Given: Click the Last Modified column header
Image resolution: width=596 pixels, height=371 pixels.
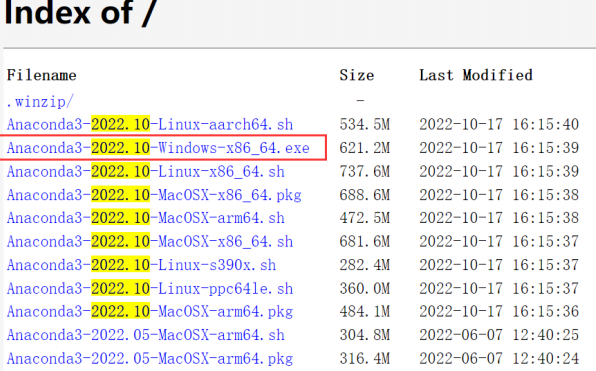Looking at the screenshot, I should point(476,75).
